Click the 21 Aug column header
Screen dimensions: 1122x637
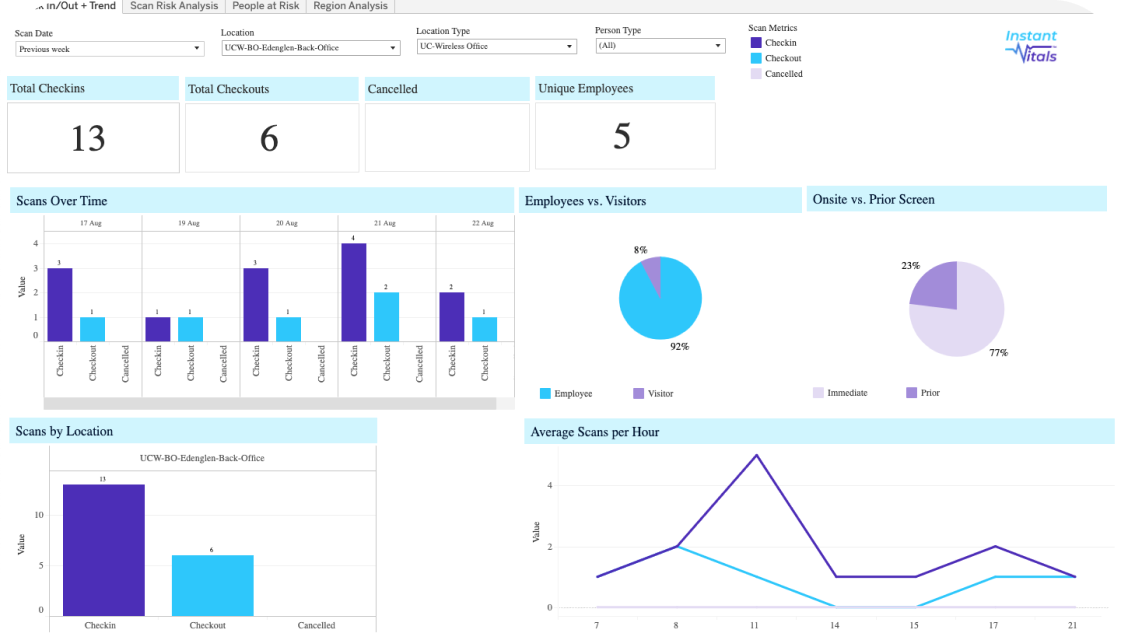[385, 223]
